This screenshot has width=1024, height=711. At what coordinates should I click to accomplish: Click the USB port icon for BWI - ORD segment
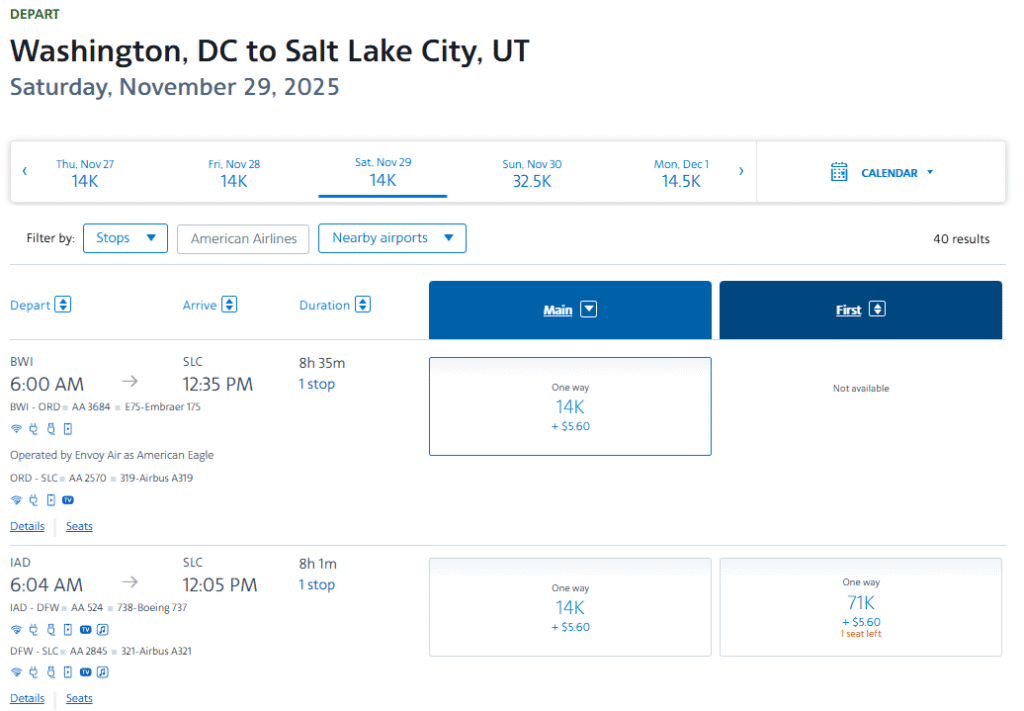[50, 429]
